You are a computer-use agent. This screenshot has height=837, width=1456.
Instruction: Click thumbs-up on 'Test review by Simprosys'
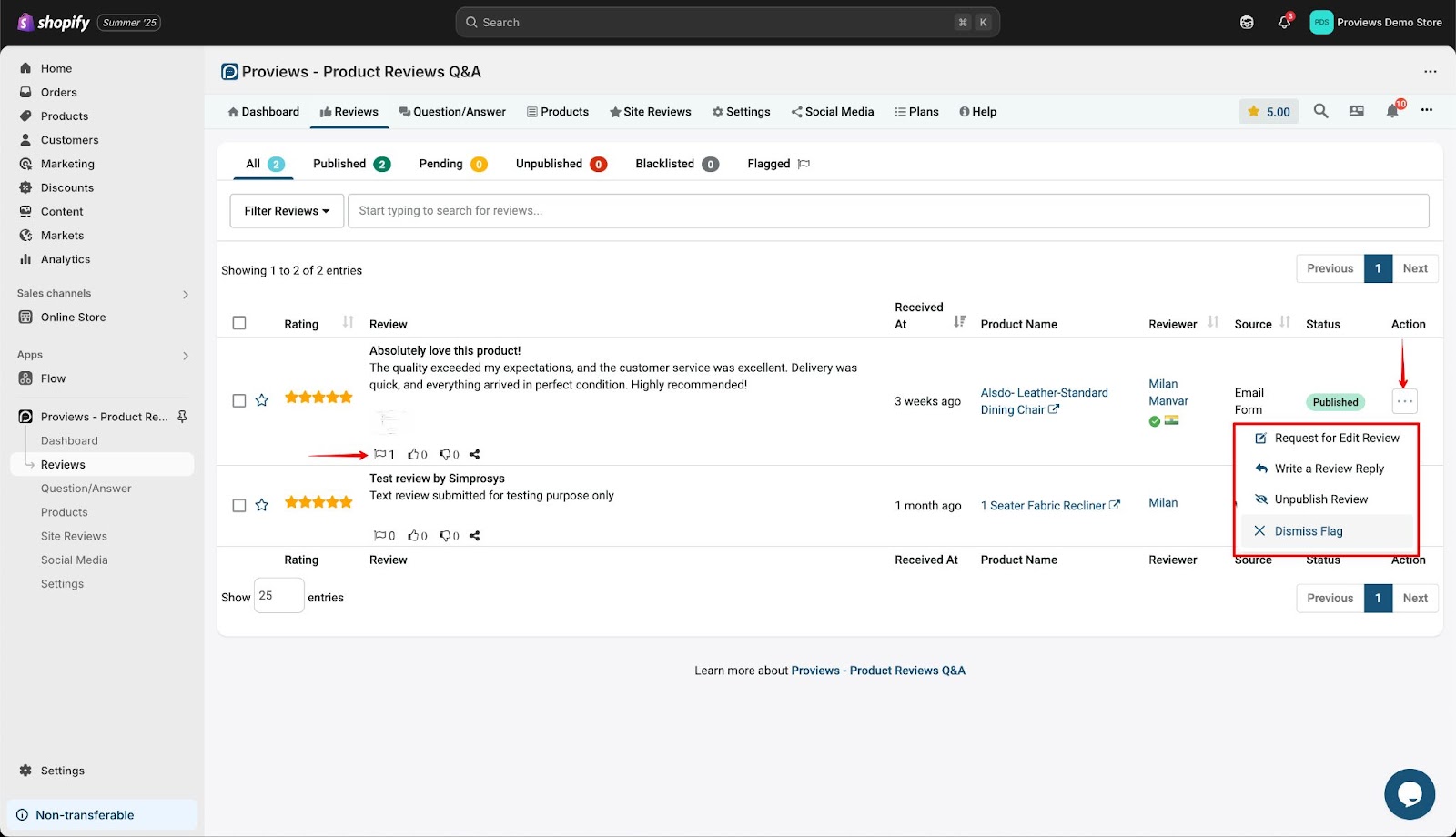click(418, 535)
